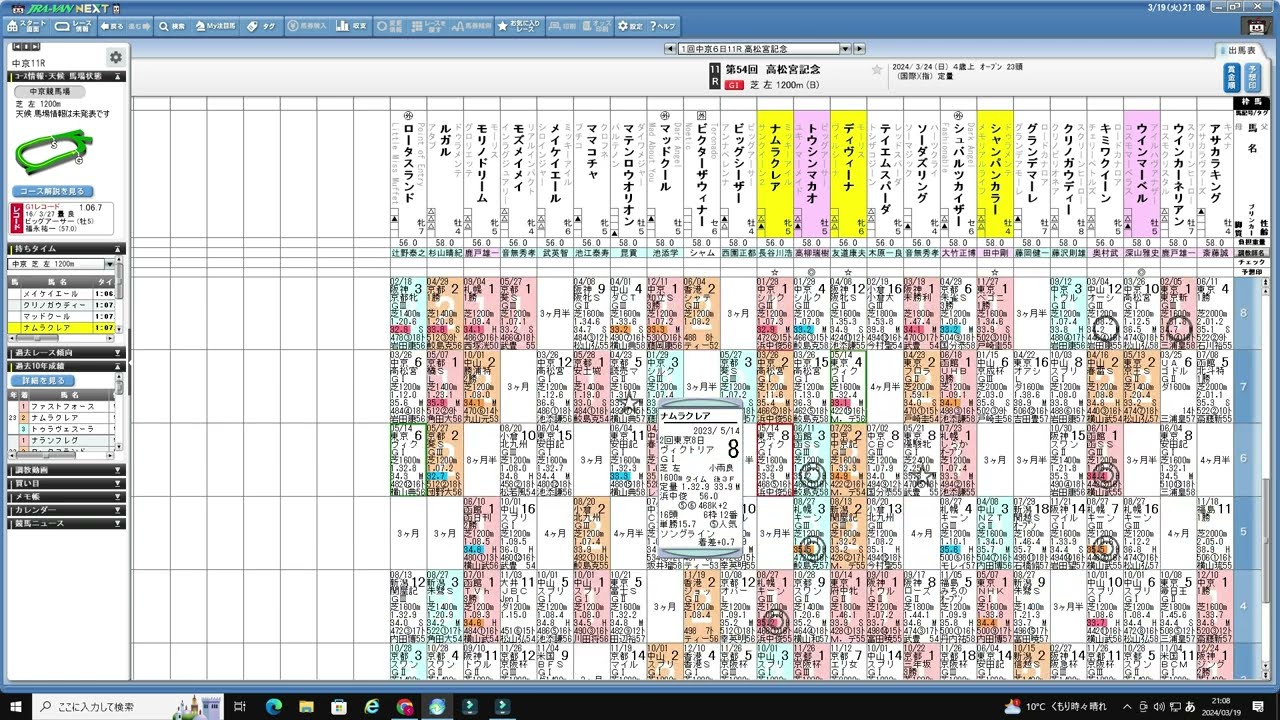Toggle the 予想印 display button
Screen dimensions: 1280x720
point(1253,77)
